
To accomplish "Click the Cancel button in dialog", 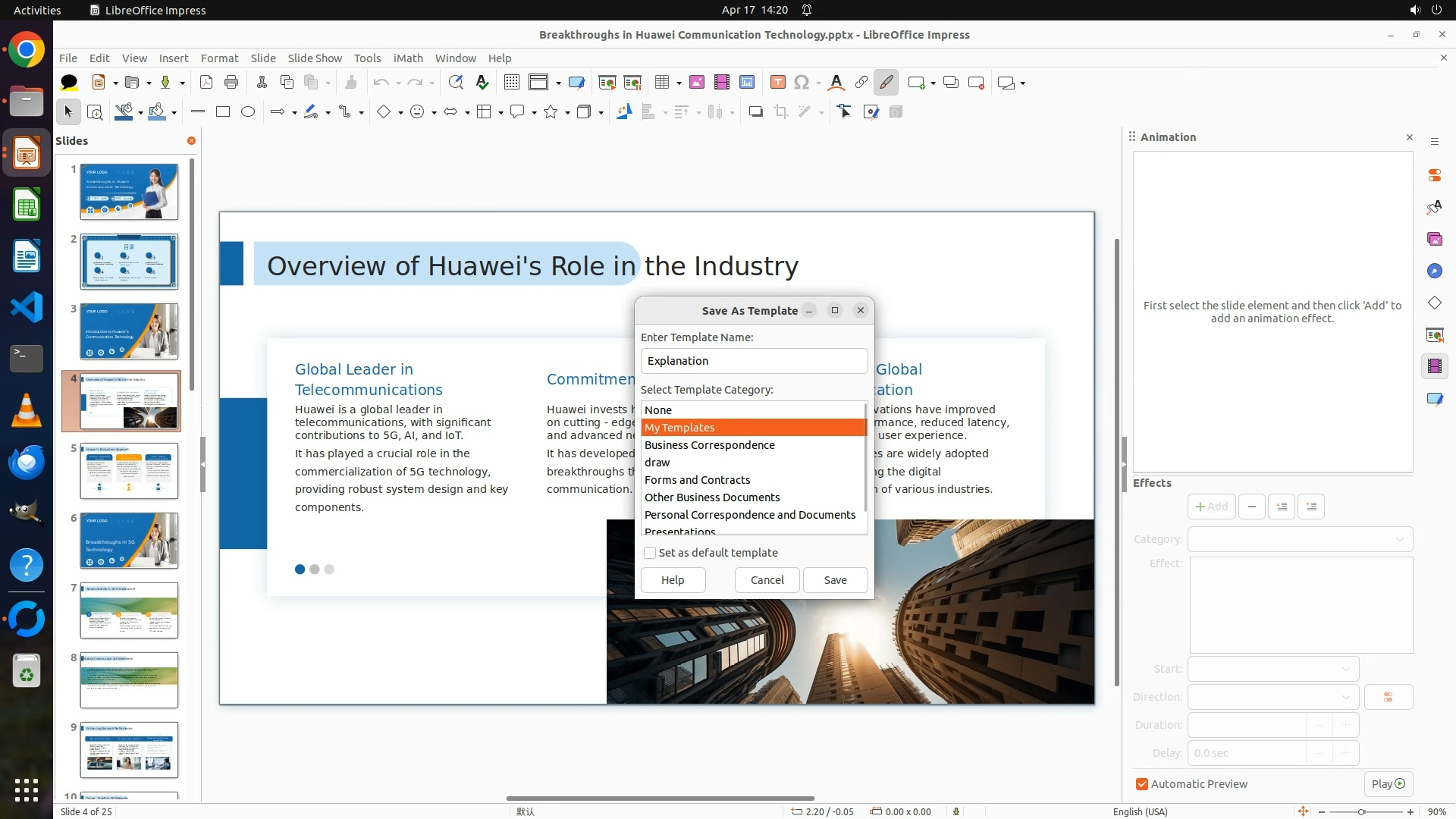I will click(767, 580).
